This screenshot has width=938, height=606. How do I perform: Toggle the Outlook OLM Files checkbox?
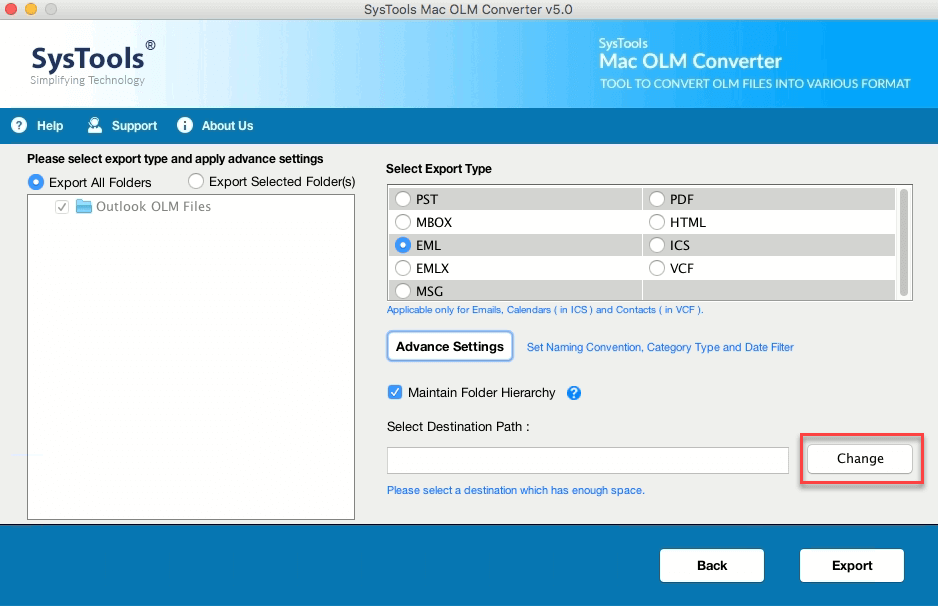tap(62, 207)
